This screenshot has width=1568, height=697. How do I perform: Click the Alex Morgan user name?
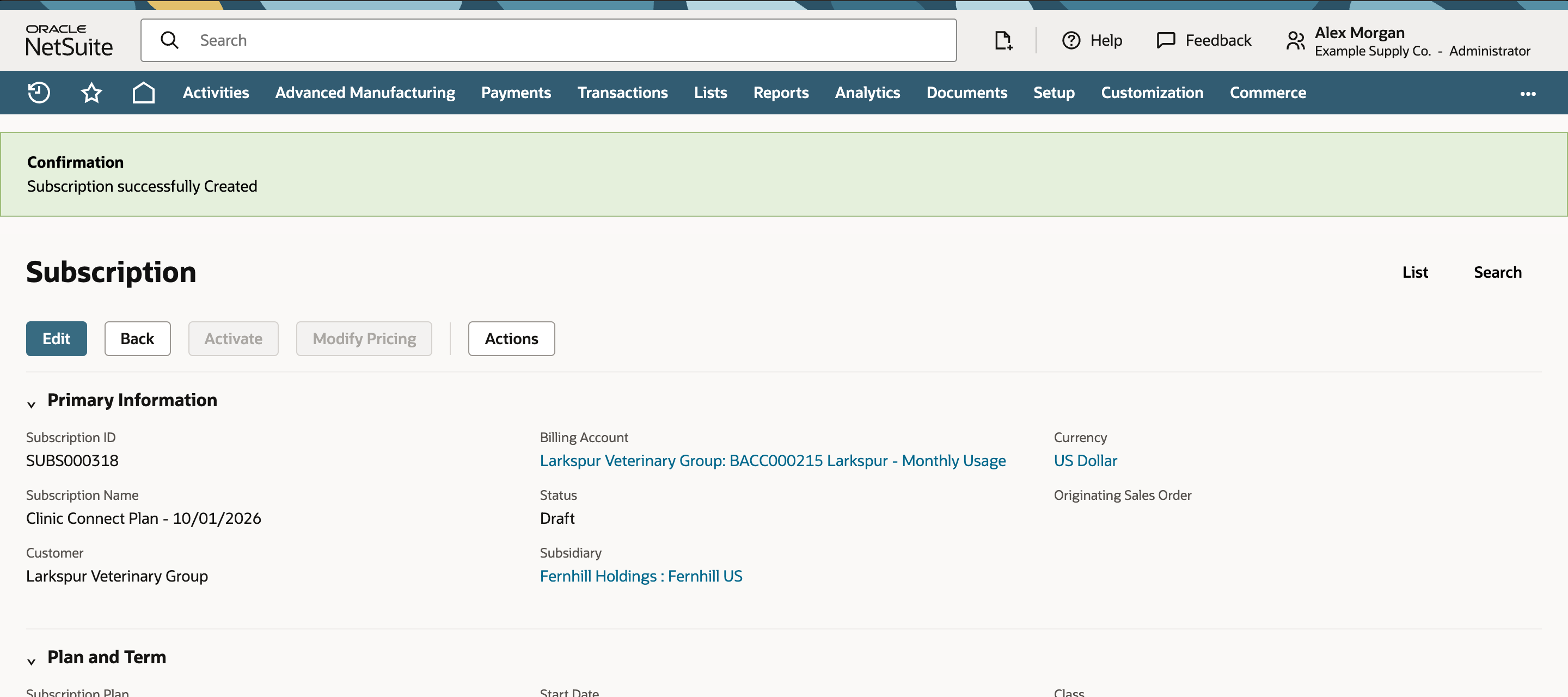pyautogui.click(x=1359, y=32)
